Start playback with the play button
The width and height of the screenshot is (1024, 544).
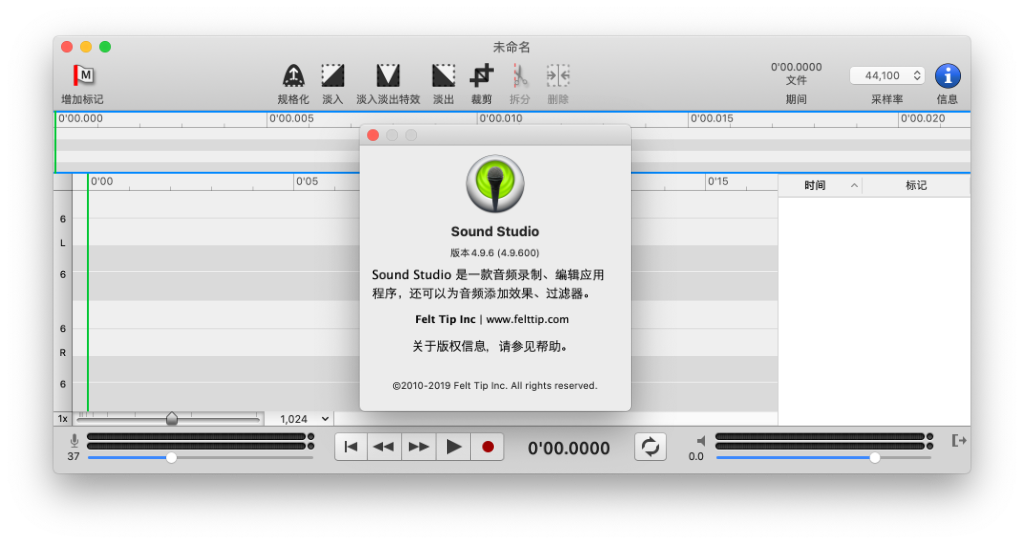pos(453,447)
